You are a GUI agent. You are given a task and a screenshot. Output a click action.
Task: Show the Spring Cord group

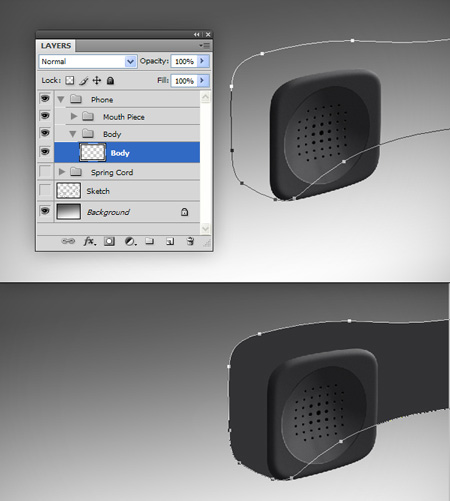[x=45, y=171]
